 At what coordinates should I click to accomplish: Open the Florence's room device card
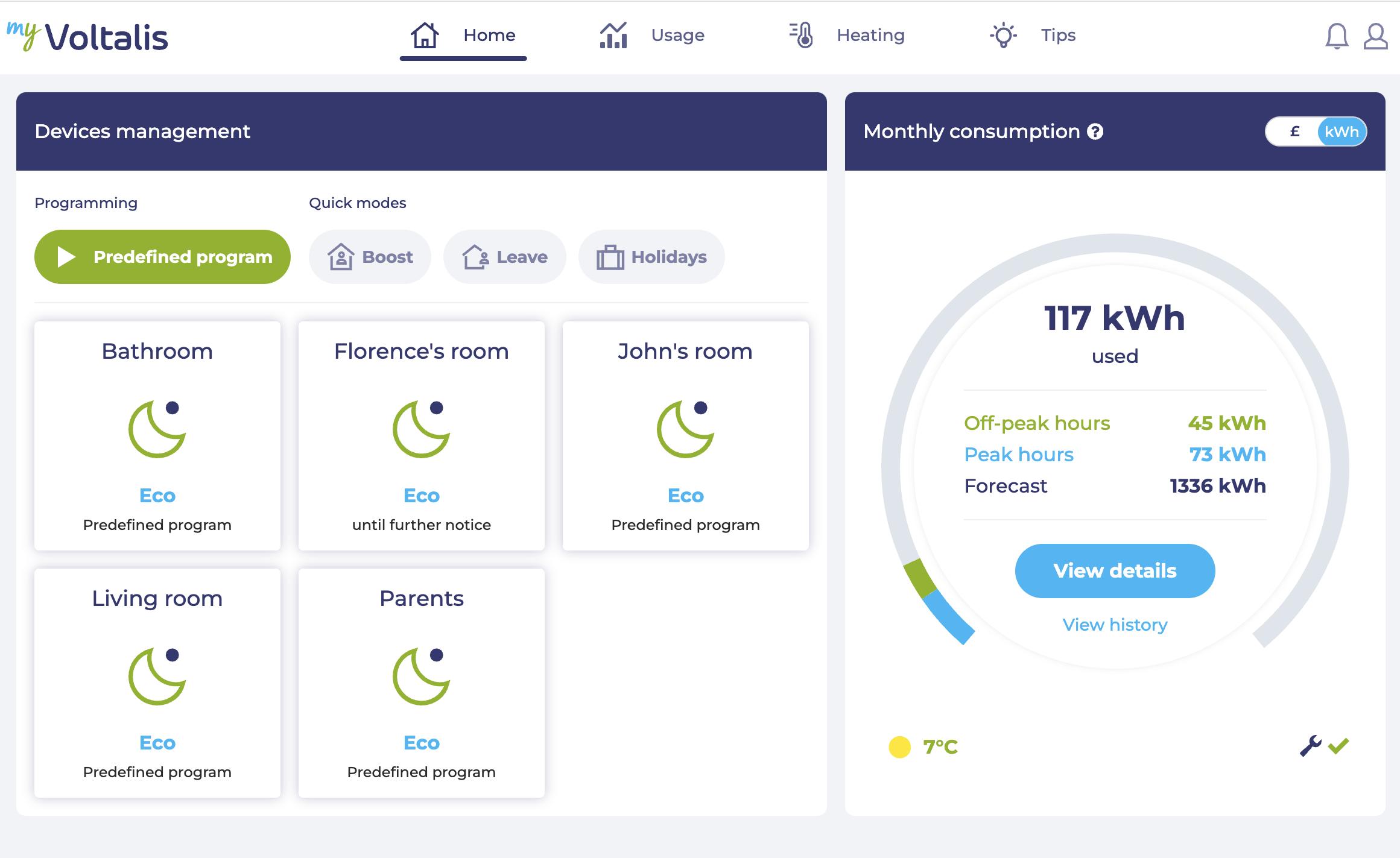[x=421, y=435]
